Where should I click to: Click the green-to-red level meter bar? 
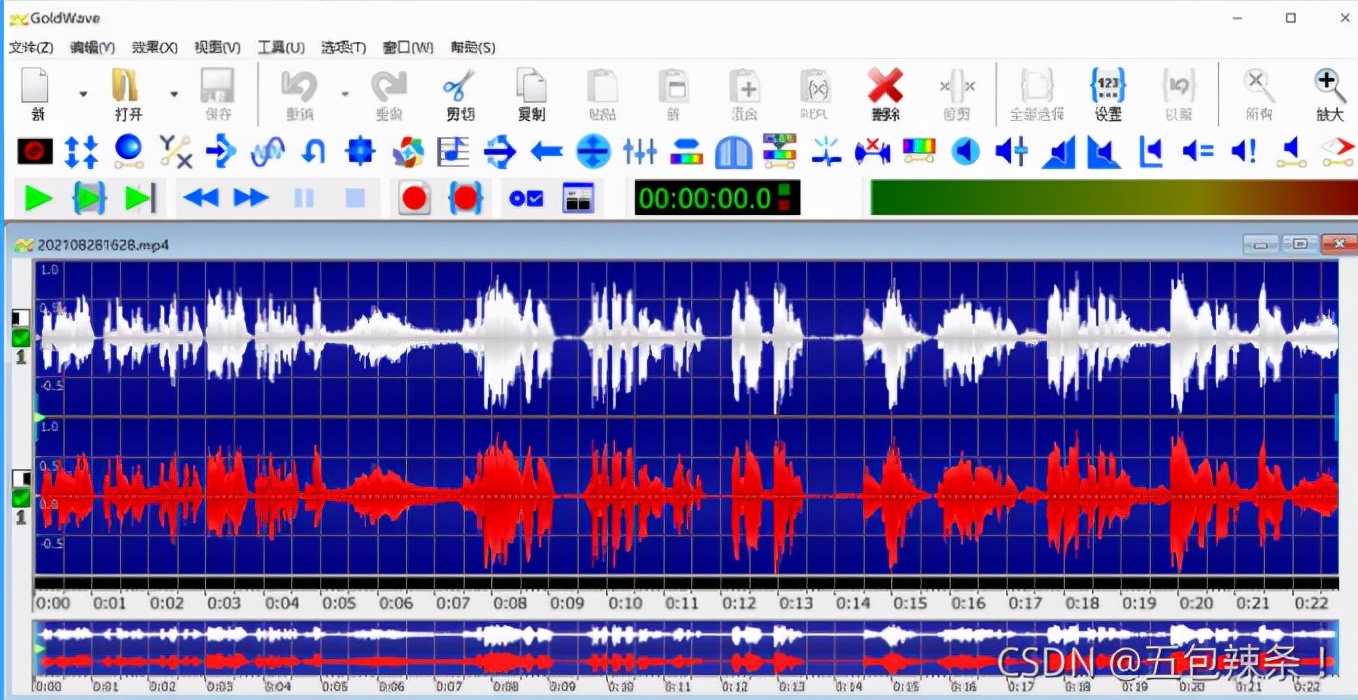tap(1112, 198)
